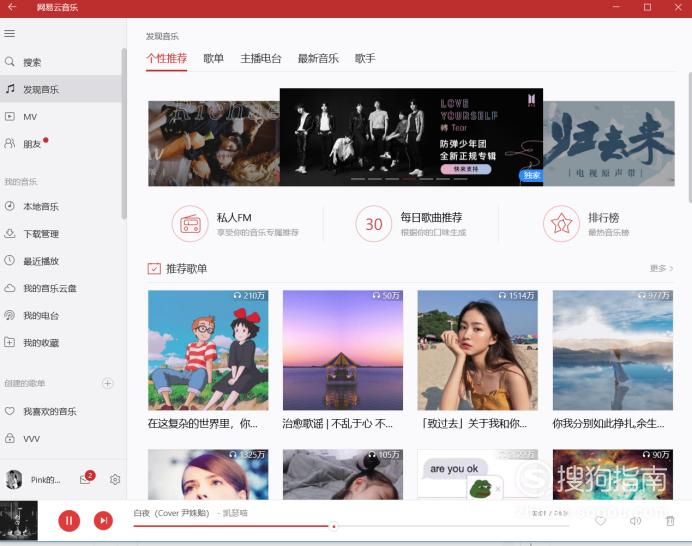Open the message inbox icon with badge
Screen dimensions: 692x546
[86, 478]
